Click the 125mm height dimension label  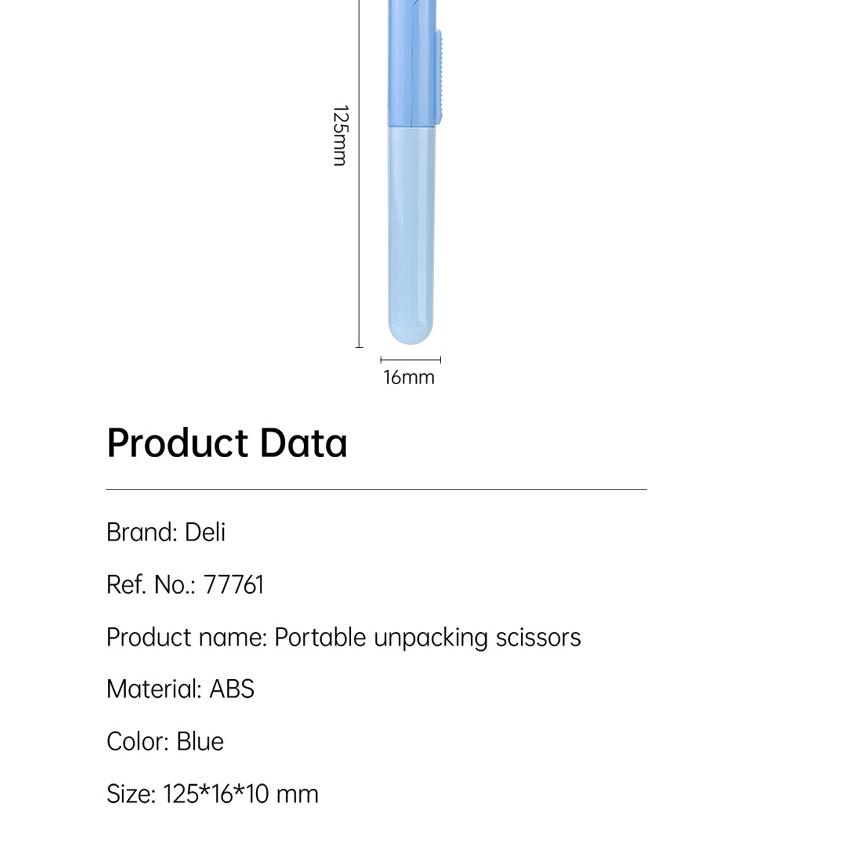[340, 135]
